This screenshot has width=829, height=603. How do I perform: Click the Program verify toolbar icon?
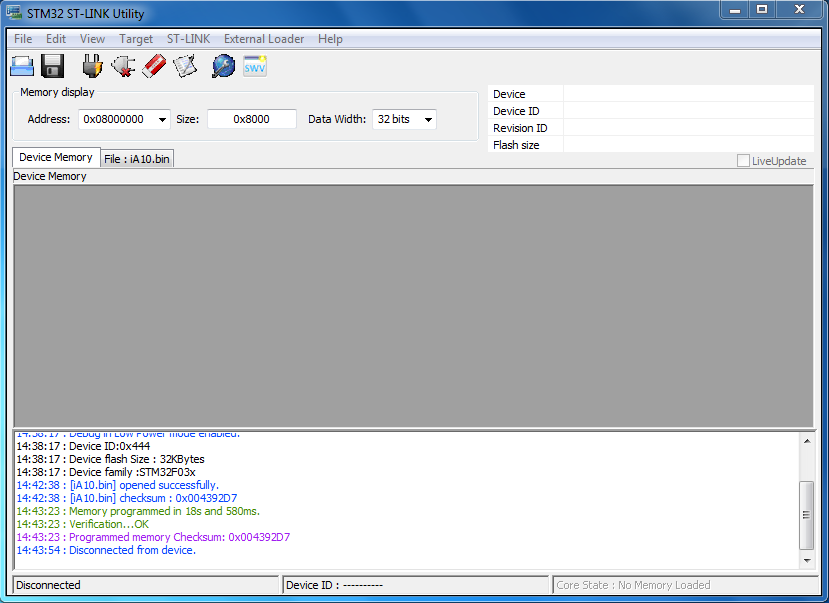tap(185, 67)
